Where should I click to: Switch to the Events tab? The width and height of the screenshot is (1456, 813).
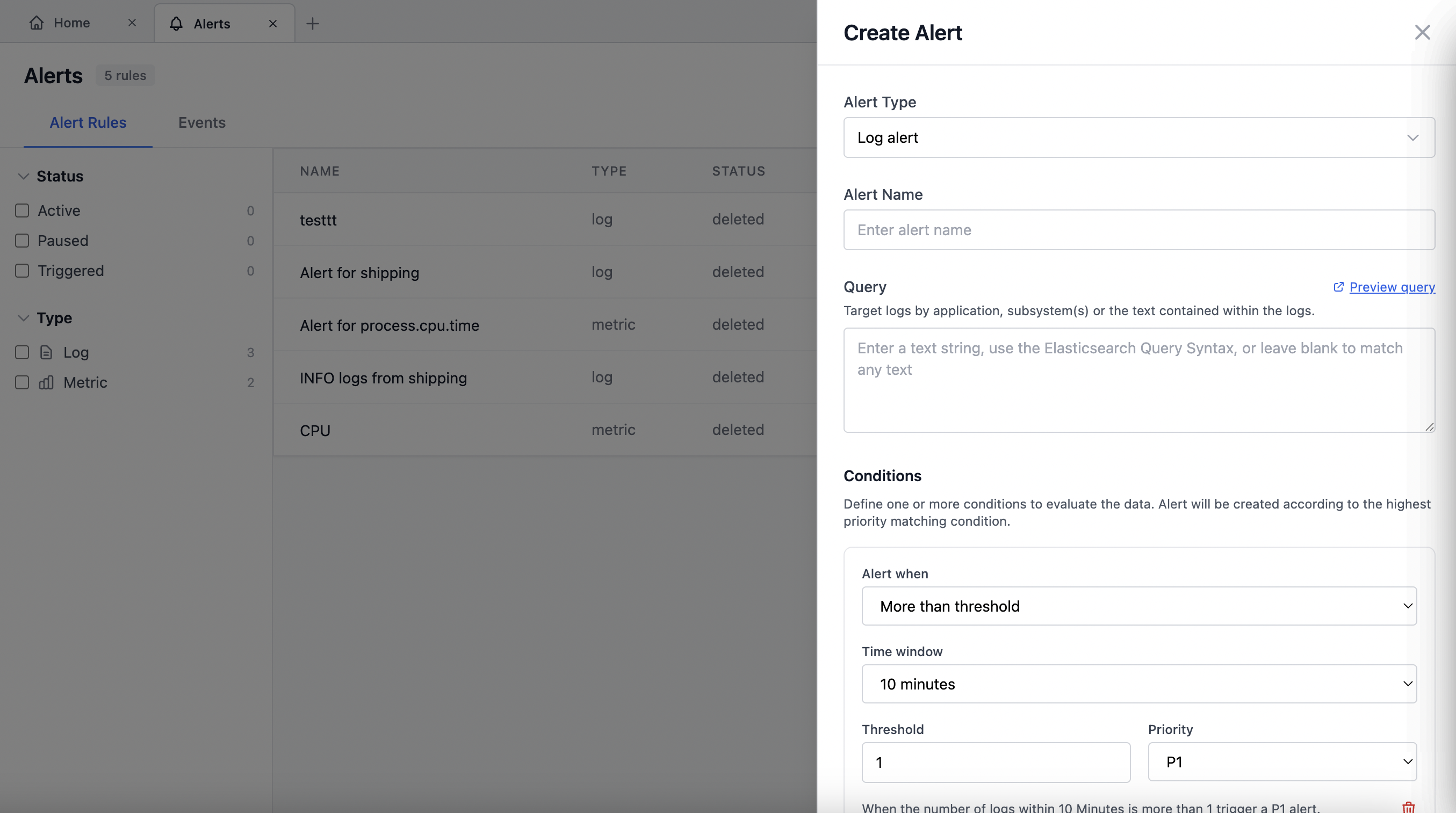(202, 122)
